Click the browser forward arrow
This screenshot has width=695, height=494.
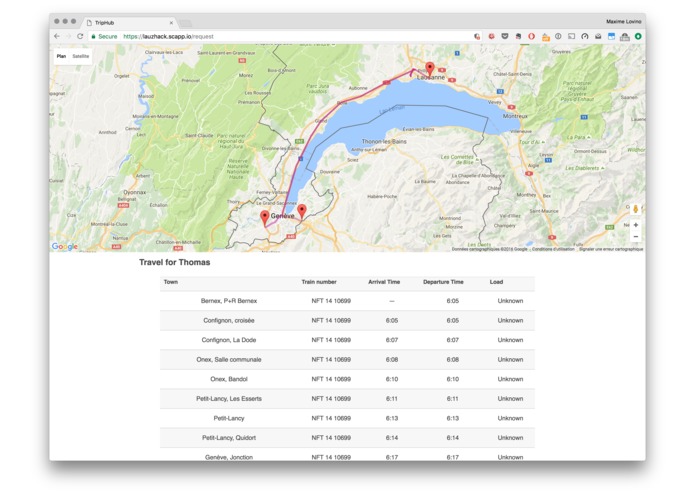point(68,36)
